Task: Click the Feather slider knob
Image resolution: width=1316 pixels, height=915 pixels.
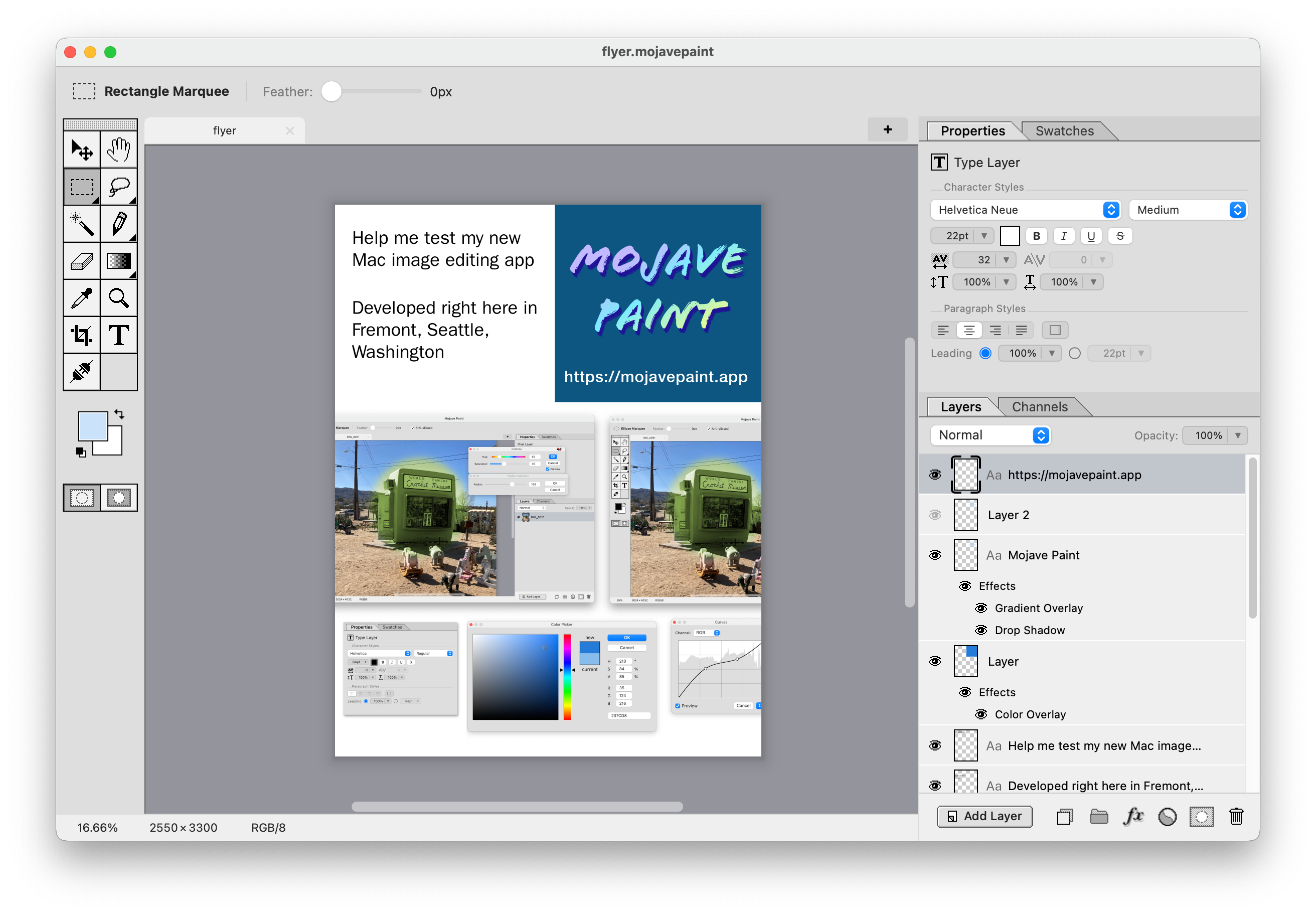Action: tap(332, 92)
